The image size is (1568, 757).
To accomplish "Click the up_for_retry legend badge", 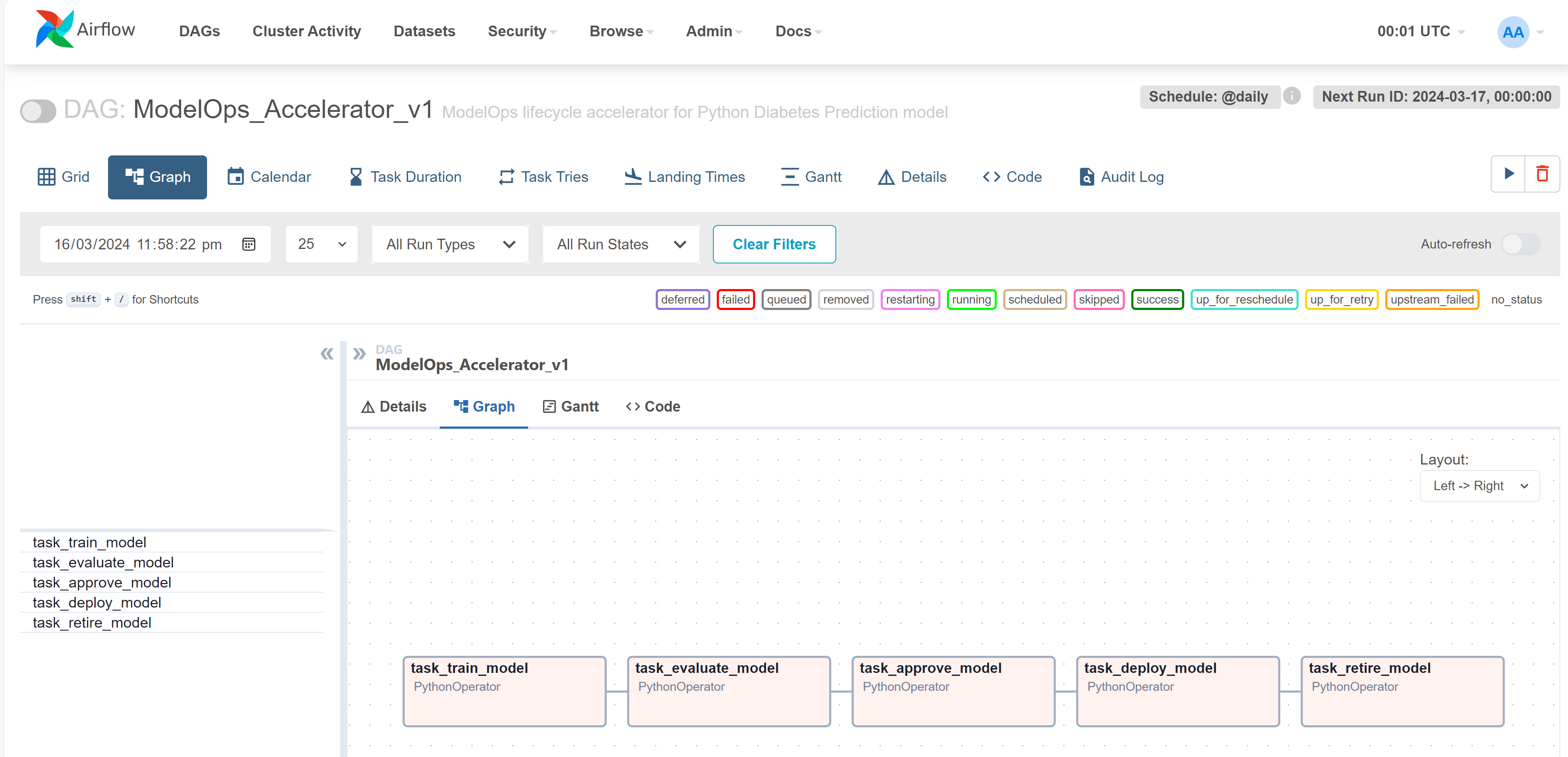I will point(1341,300).
